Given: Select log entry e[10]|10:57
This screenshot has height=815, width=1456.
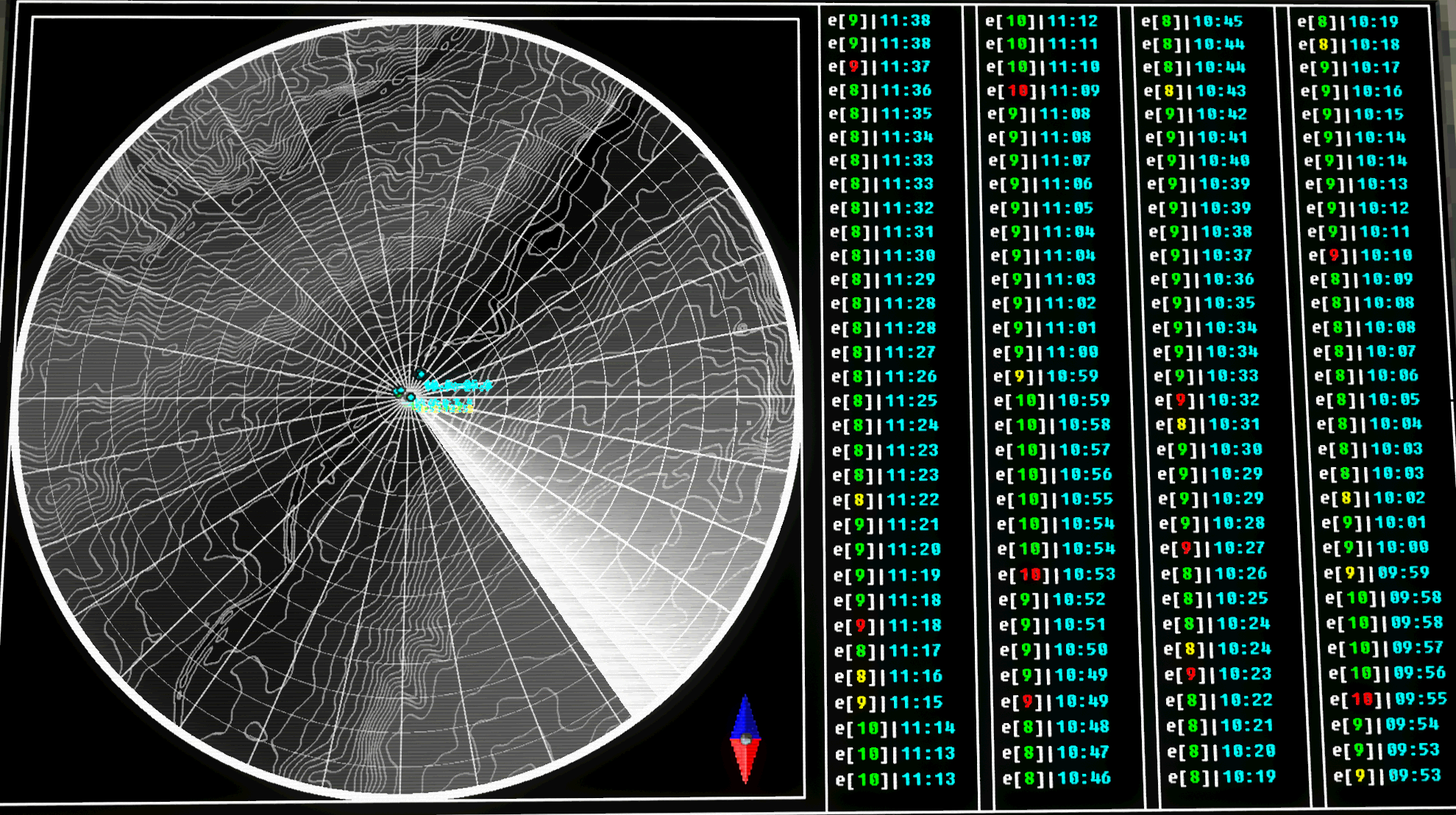Looking at the screenshot, I should tap(1054, 450).
